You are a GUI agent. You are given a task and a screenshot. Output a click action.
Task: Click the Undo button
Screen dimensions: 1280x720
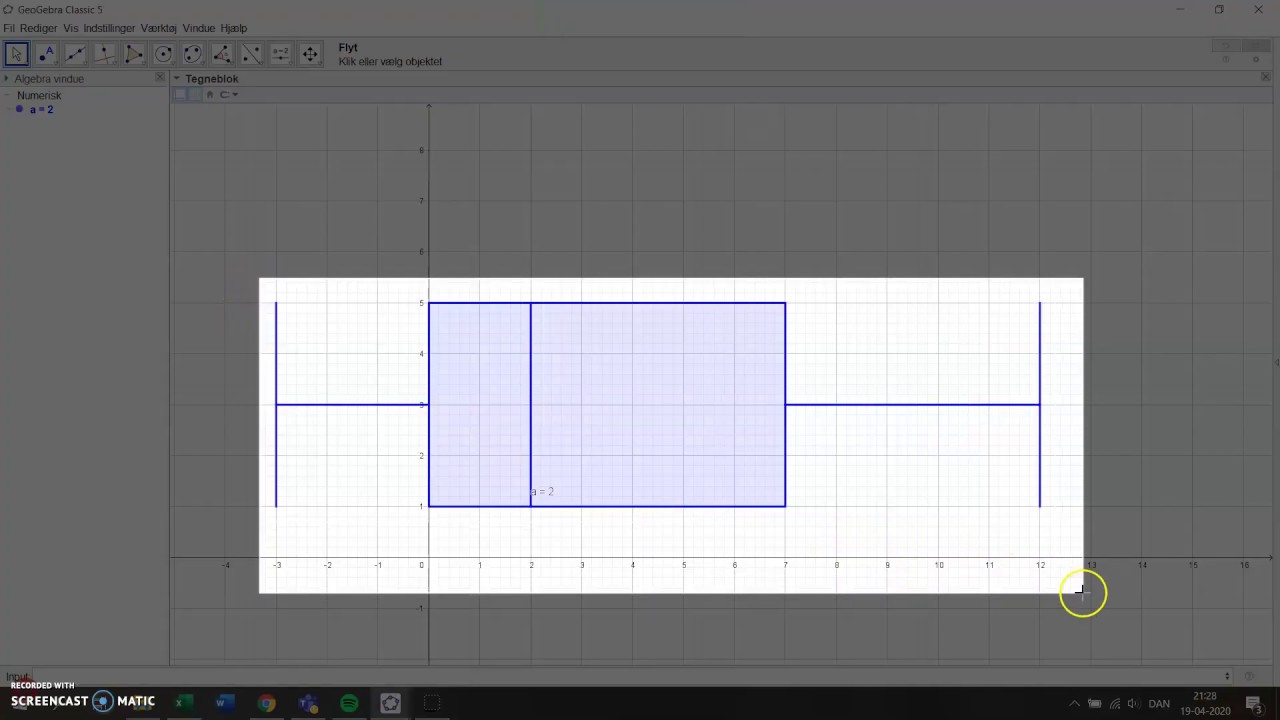tap(1225, 46)
